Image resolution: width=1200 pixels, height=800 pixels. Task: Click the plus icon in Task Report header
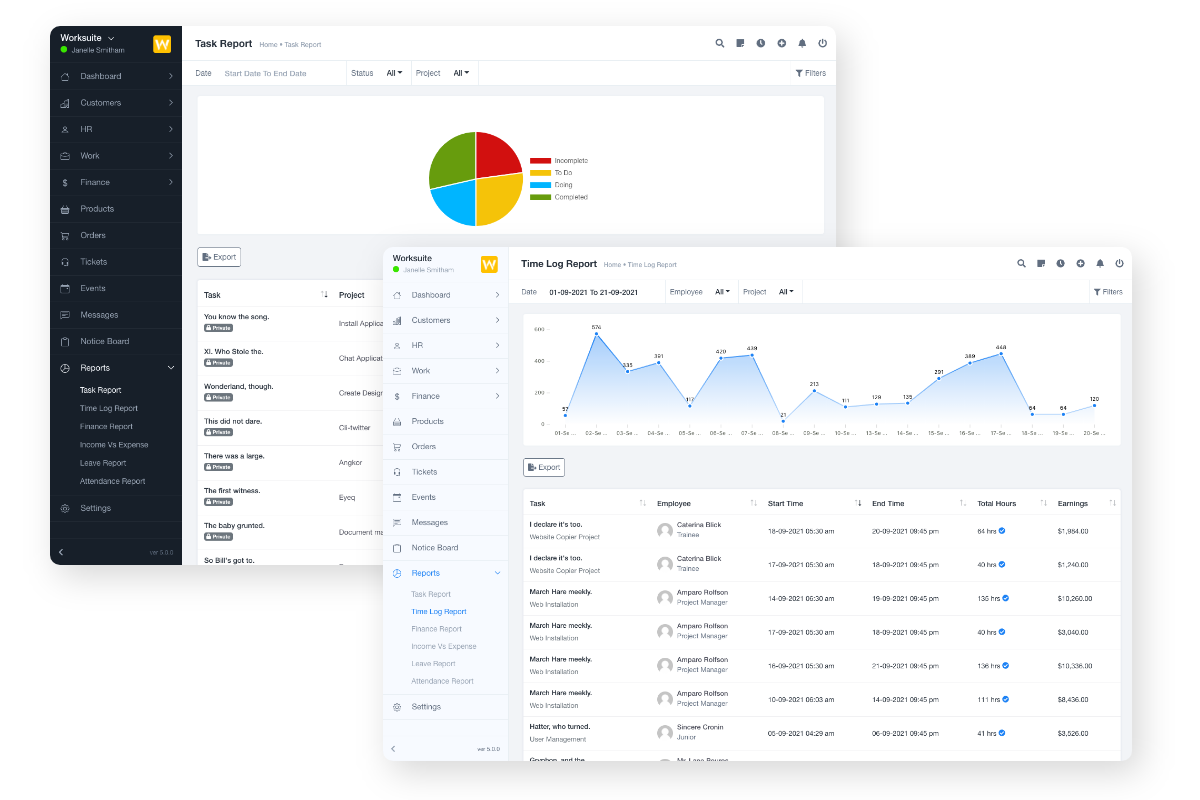pyautogui.click(x=781, y=44)
